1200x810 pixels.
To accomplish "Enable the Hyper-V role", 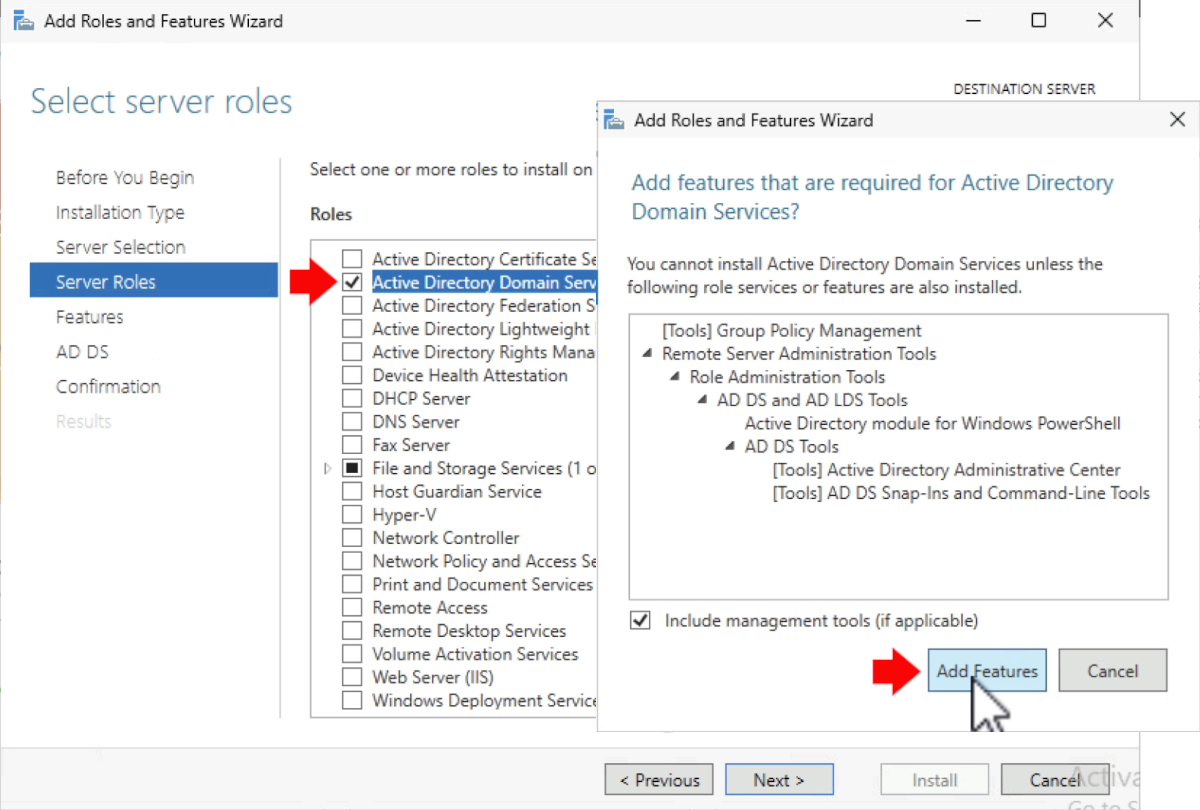I will click(x=351, y=514).
